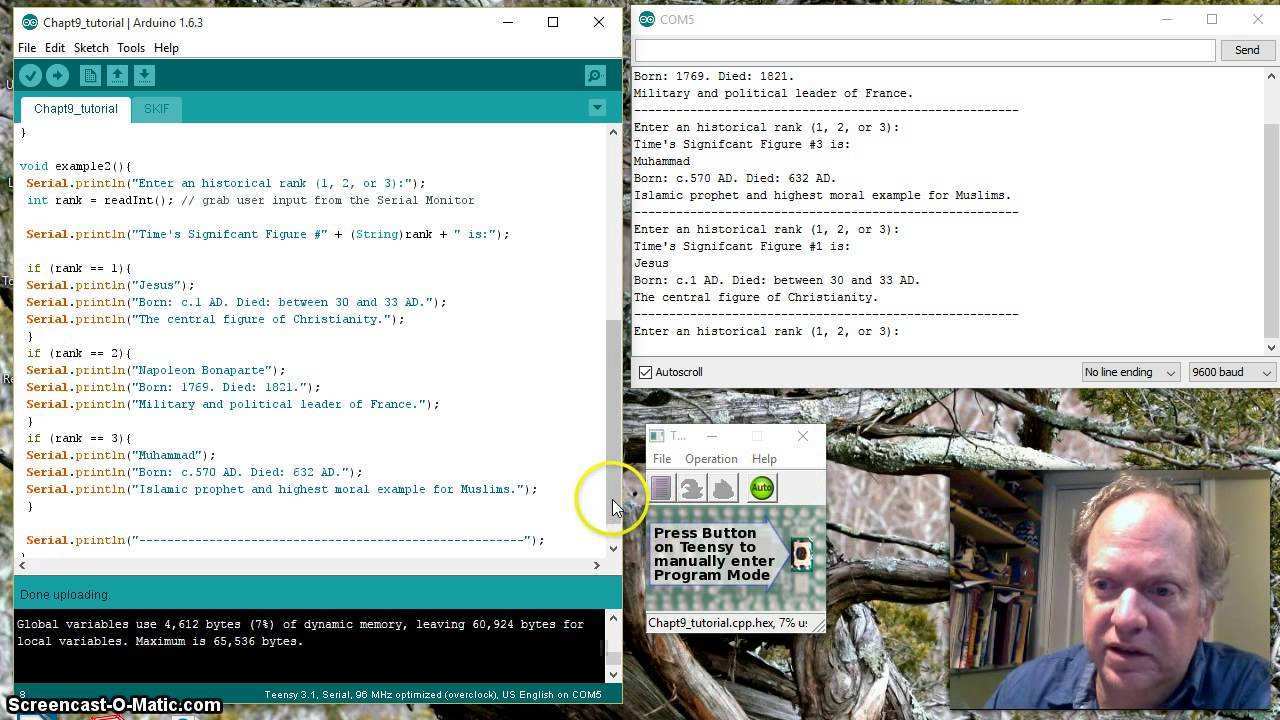
Task: Open the No line ending dropdown
Action: (x=1130, y=372)
